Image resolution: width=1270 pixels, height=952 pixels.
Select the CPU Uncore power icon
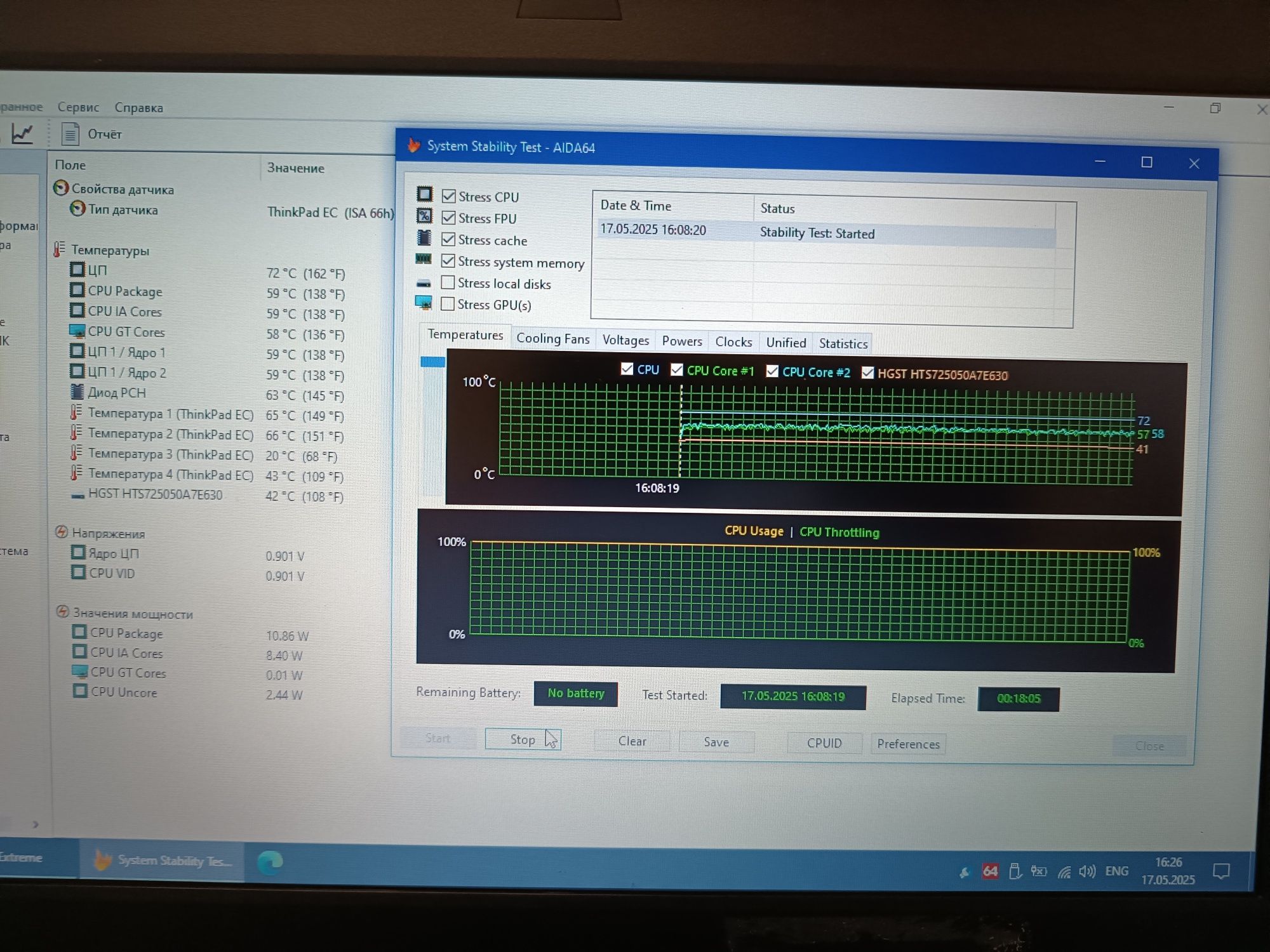click(x=80, y=691)
